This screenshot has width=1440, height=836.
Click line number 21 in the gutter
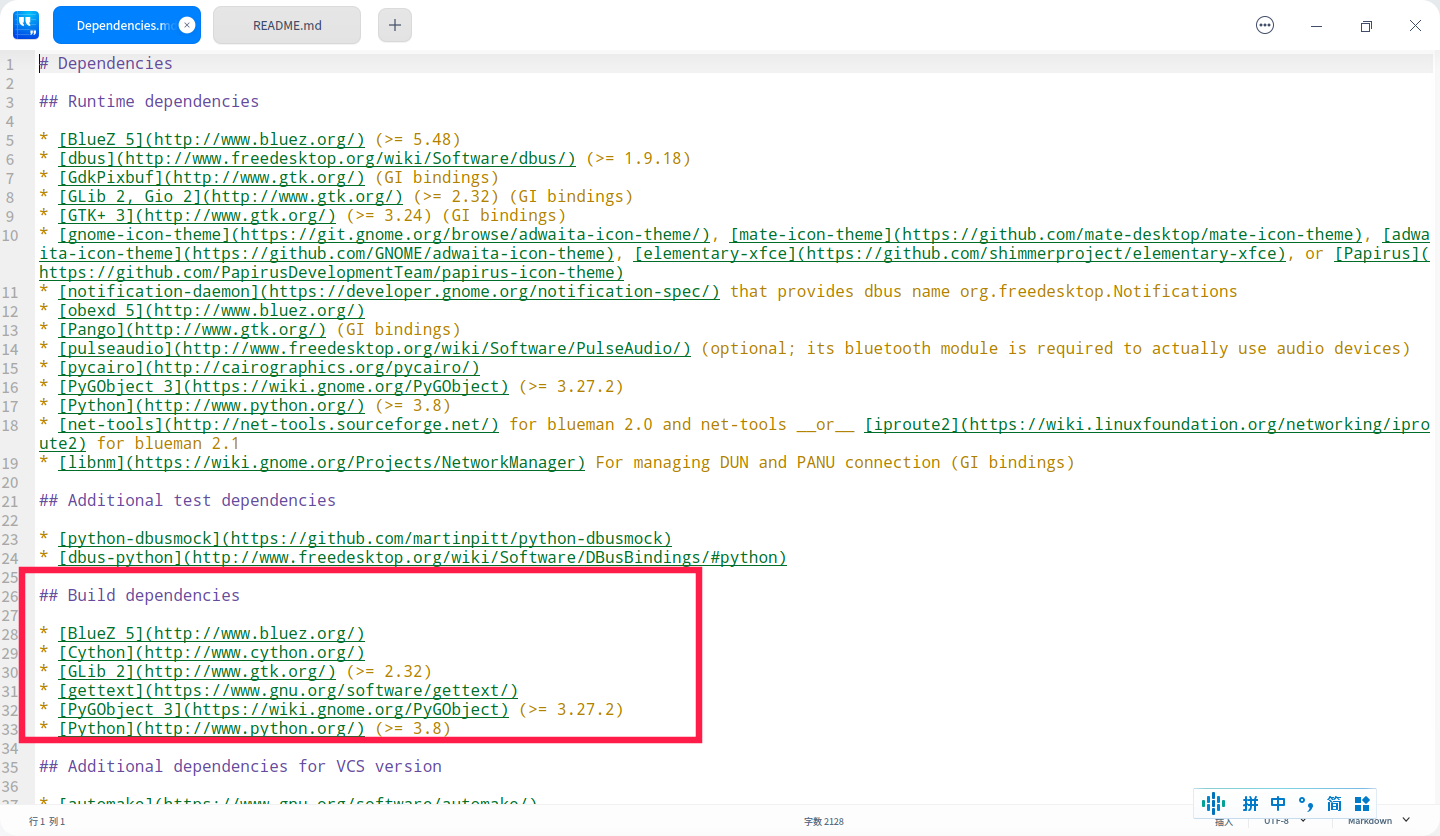point(10,500)
